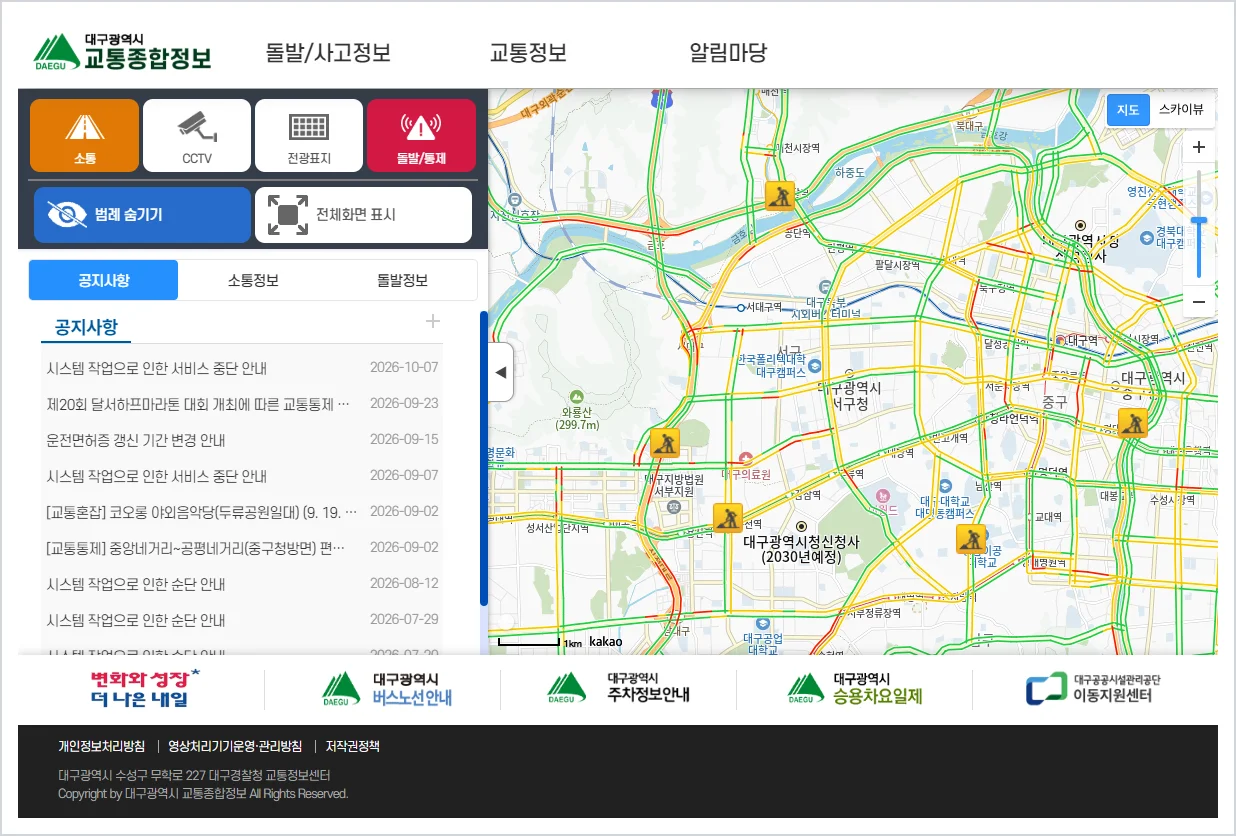Switch map to 지도 view
The image size is (1236, 836).
(x=1128, y=110)
